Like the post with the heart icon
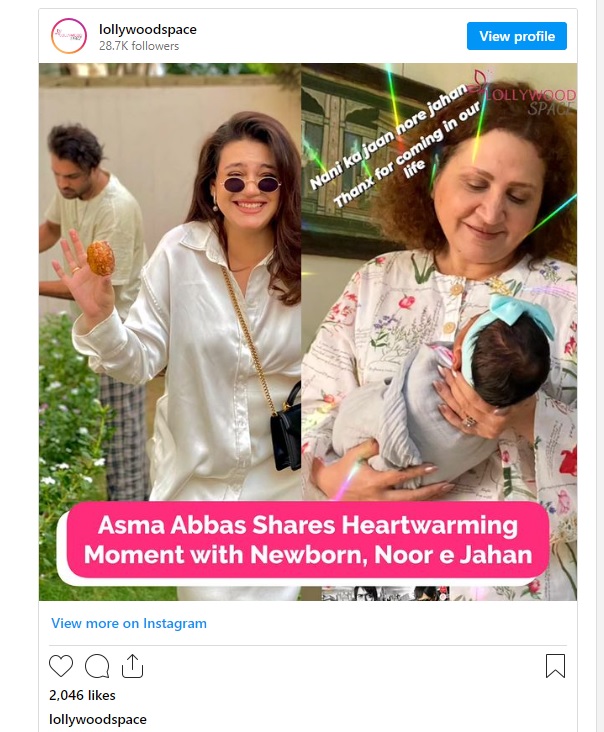Image resolution: width=604 pixels, height=732 pixels. (x=61, y=666)
